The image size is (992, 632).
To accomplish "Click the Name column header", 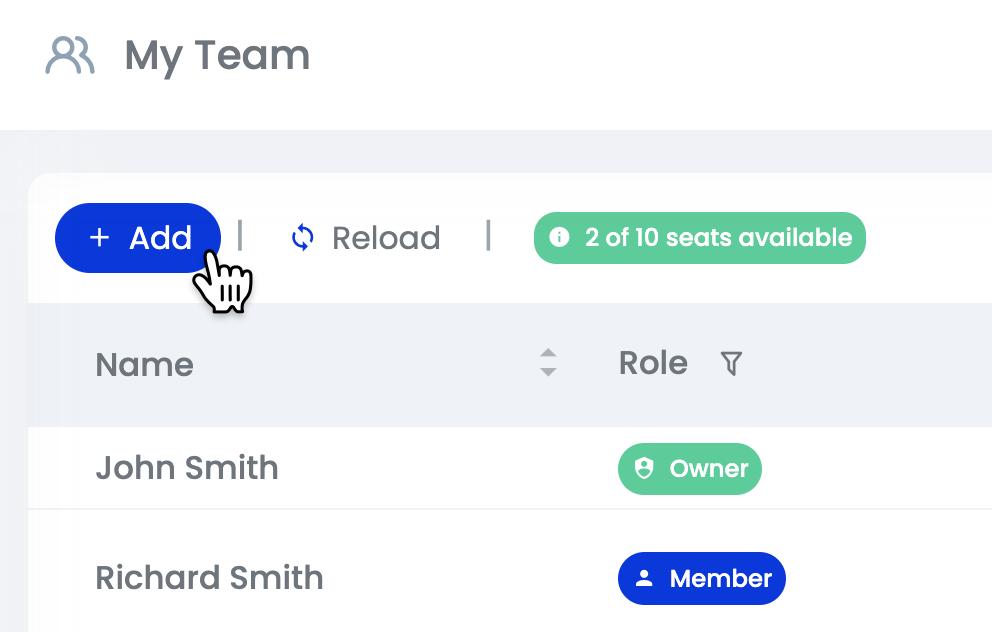I will 144,364.
